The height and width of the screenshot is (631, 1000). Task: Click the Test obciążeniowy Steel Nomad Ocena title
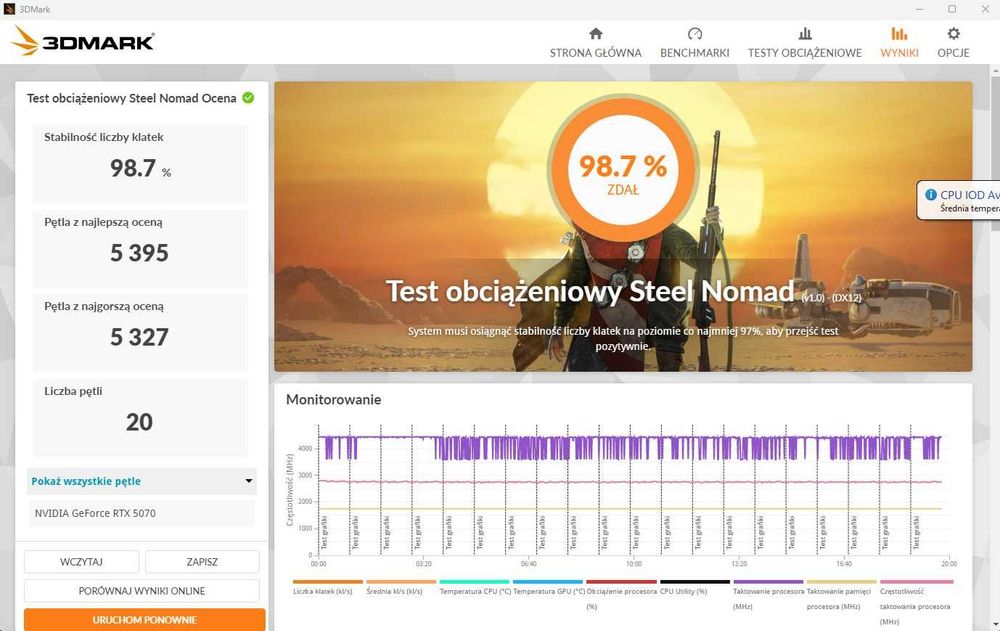point(131,98)
